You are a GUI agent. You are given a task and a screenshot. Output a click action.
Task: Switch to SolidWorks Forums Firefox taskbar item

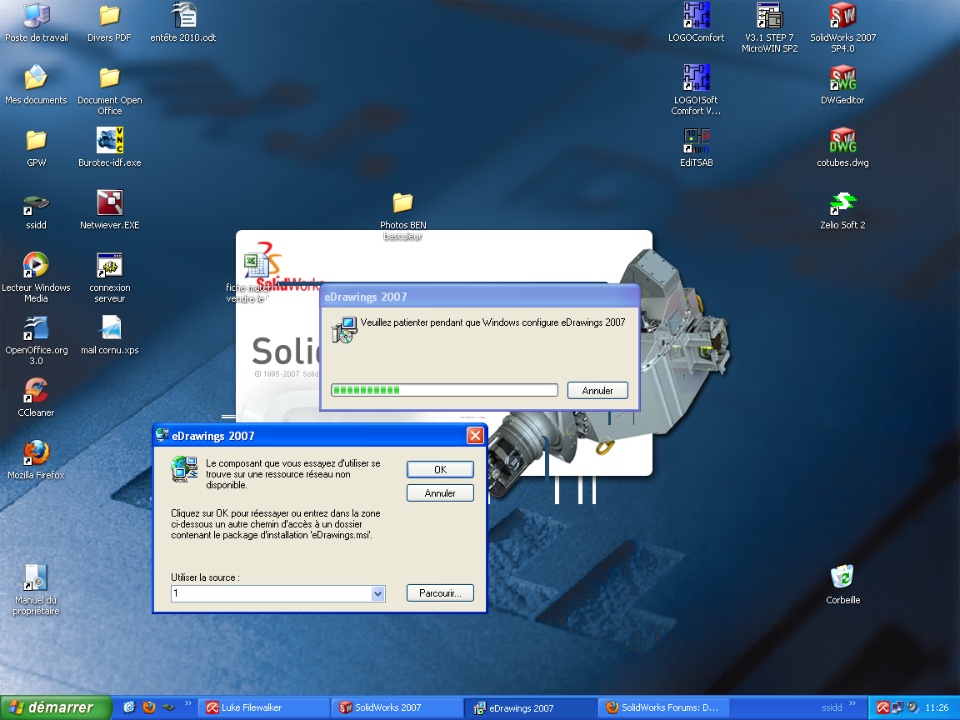(663, 708)
